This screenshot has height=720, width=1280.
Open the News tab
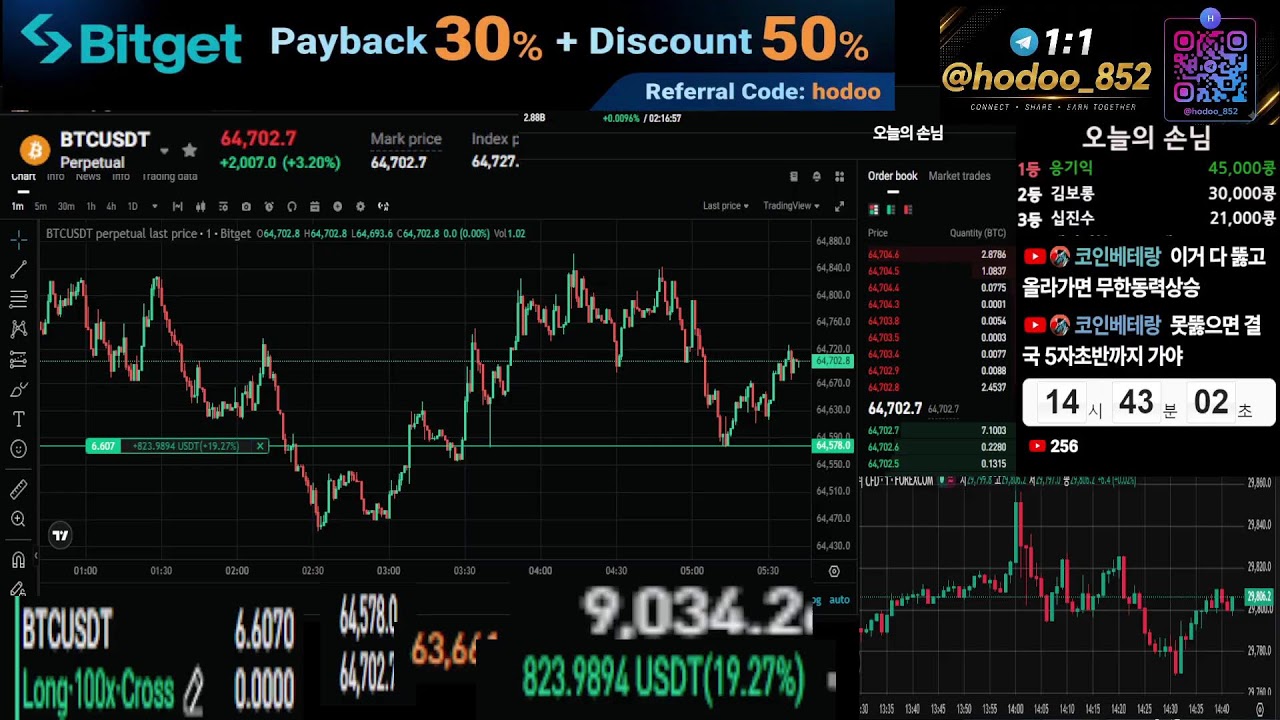coord(88,176)
